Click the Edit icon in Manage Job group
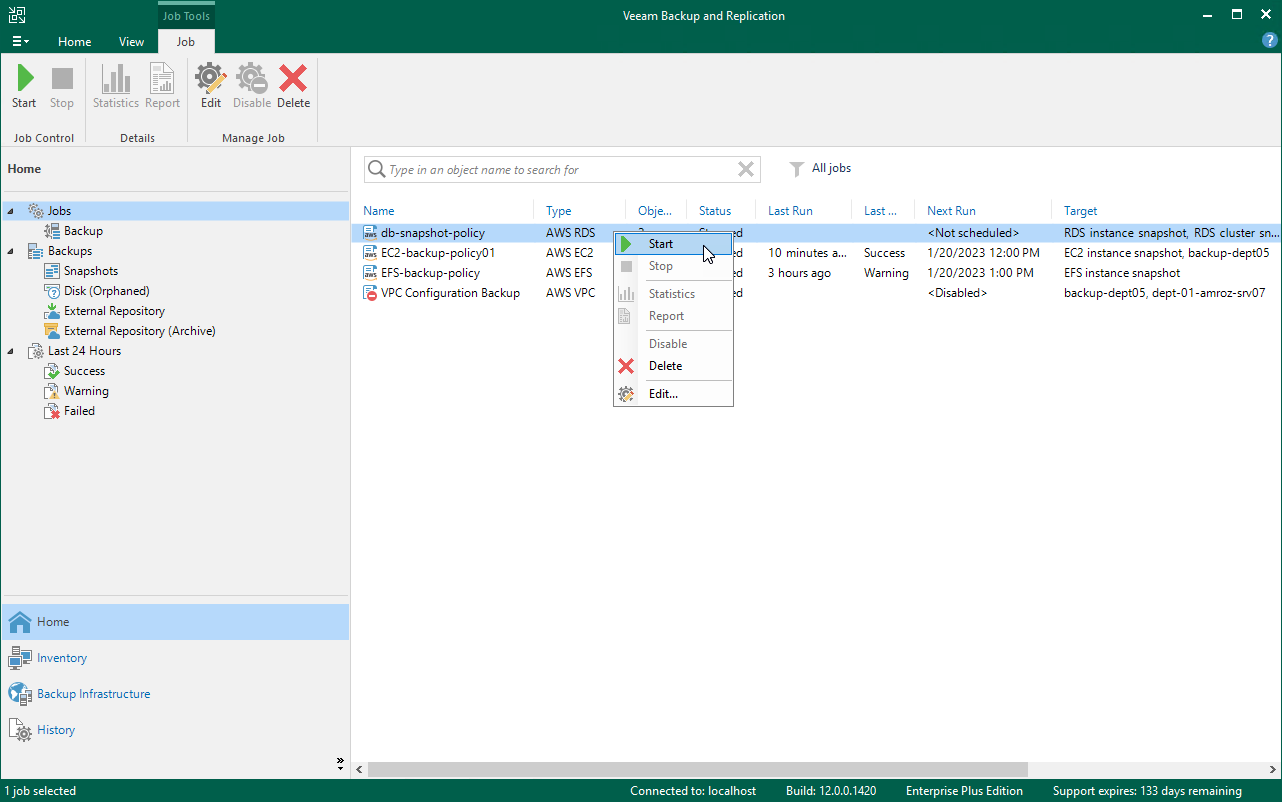This screenshot has height=802, width=1282. click(210, 85)
